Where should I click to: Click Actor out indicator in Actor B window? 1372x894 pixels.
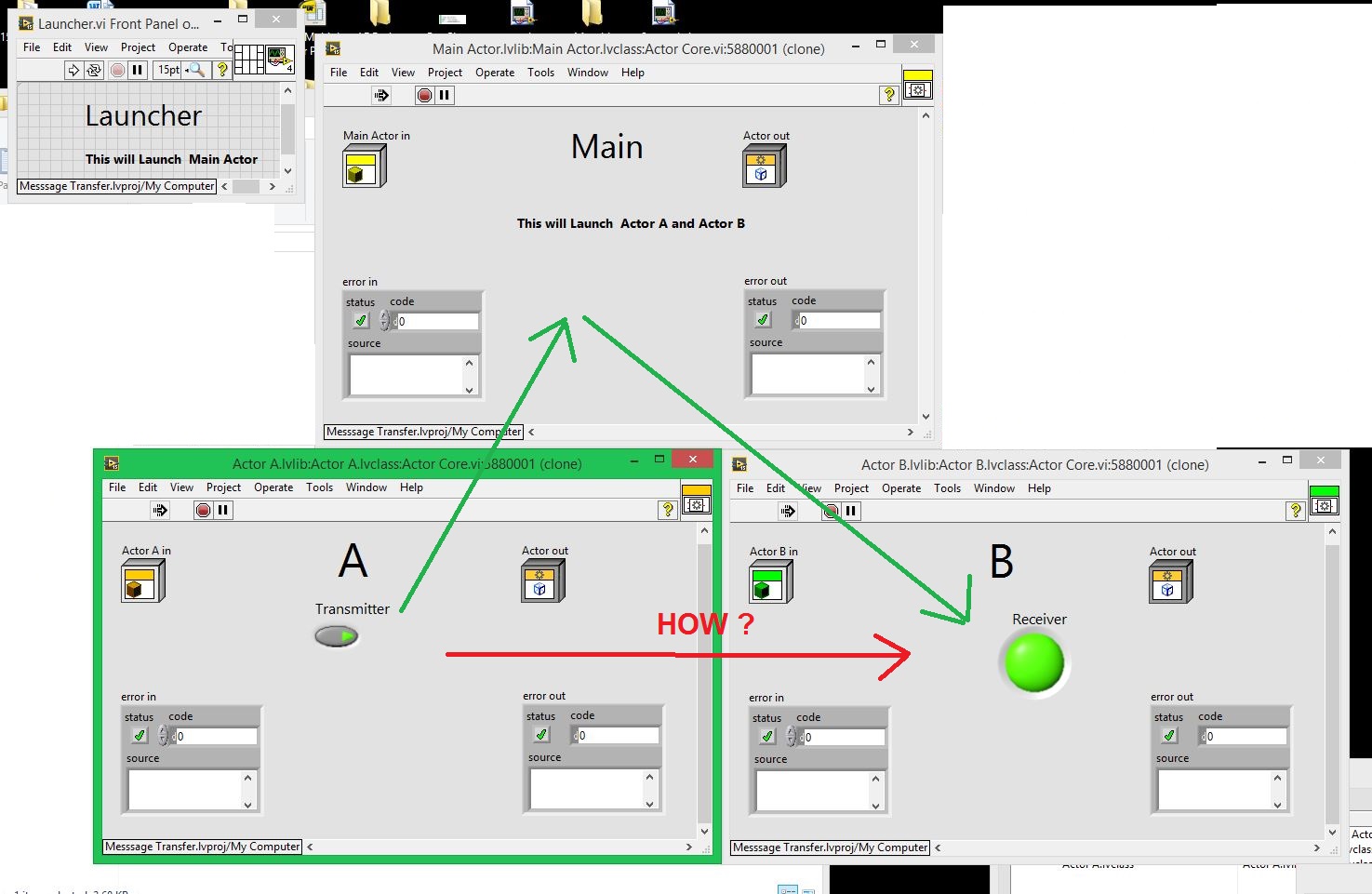pyautogui.click(x=1171, y=582)
